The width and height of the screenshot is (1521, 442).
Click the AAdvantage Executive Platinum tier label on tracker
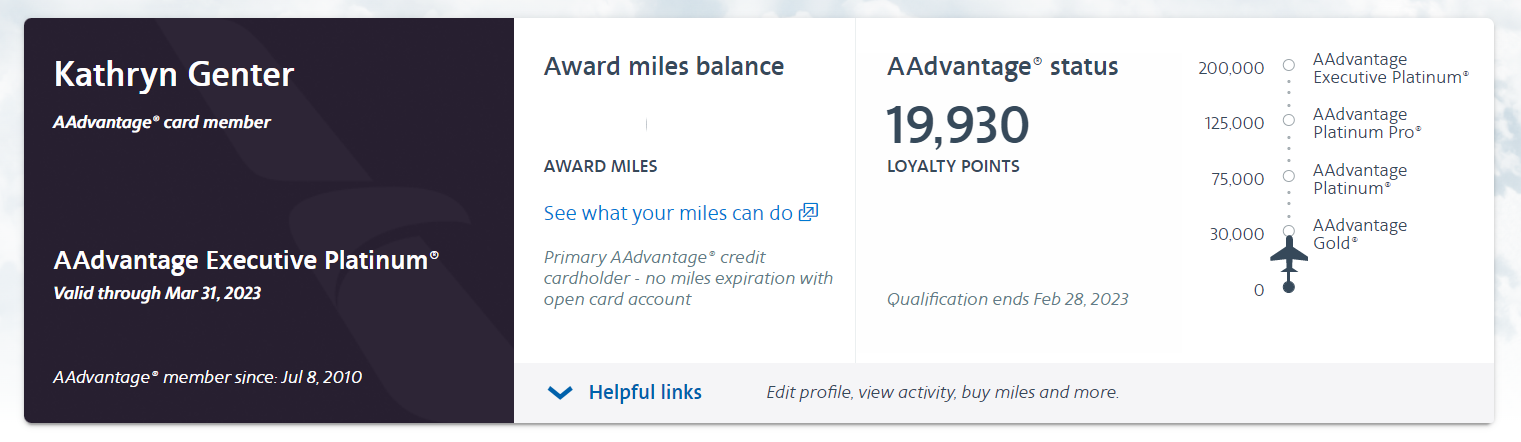point(1390,68)
